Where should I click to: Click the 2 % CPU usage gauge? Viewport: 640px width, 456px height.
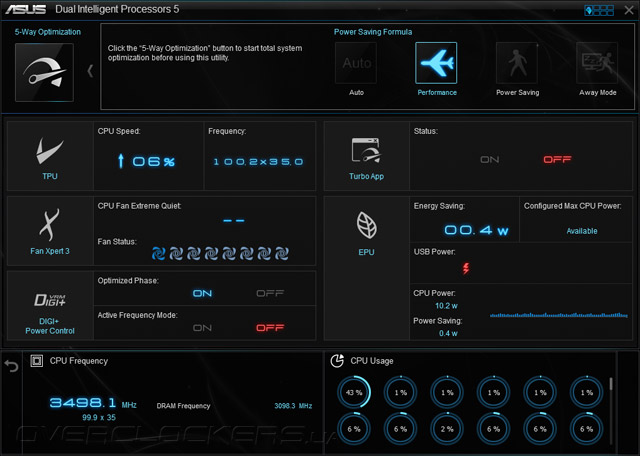[x=447, y=429]
